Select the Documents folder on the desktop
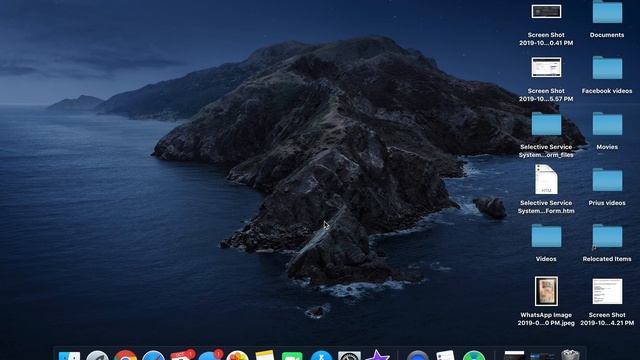 click(x=607, y=12)
